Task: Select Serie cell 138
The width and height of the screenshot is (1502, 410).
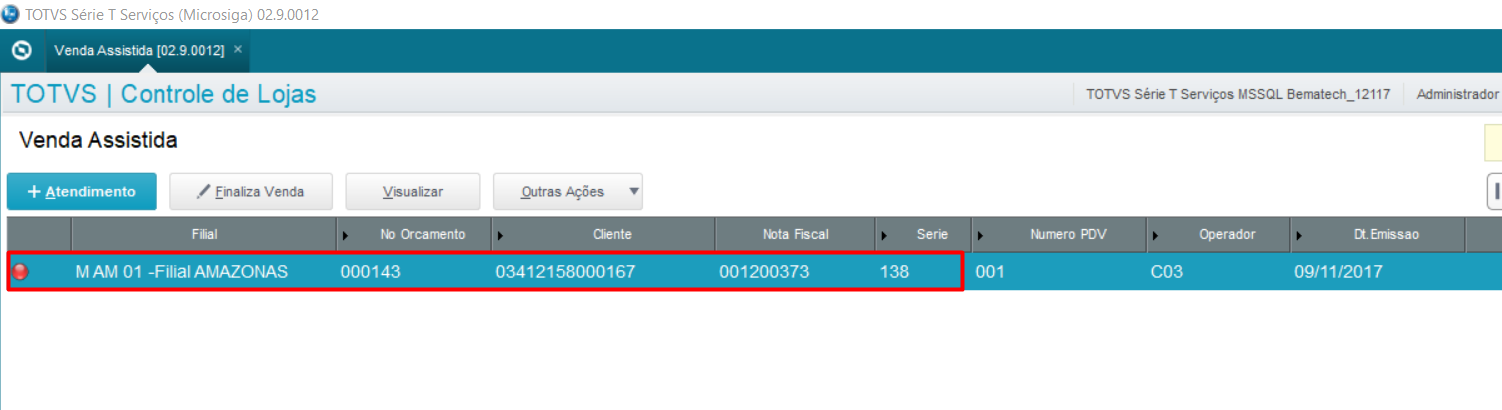Action: tap(923, 271)
